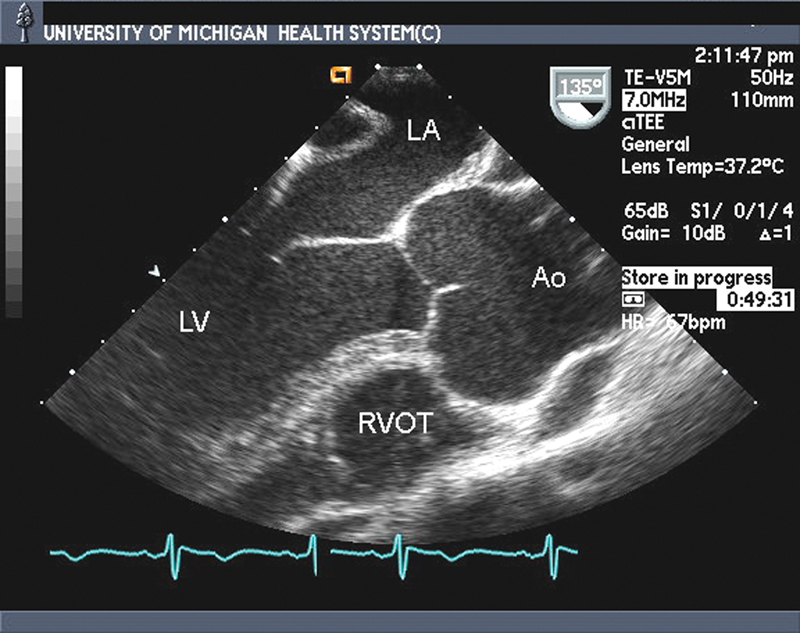
Task: Click the orange probe orientation marker
Action: click(x=343, y=73)
